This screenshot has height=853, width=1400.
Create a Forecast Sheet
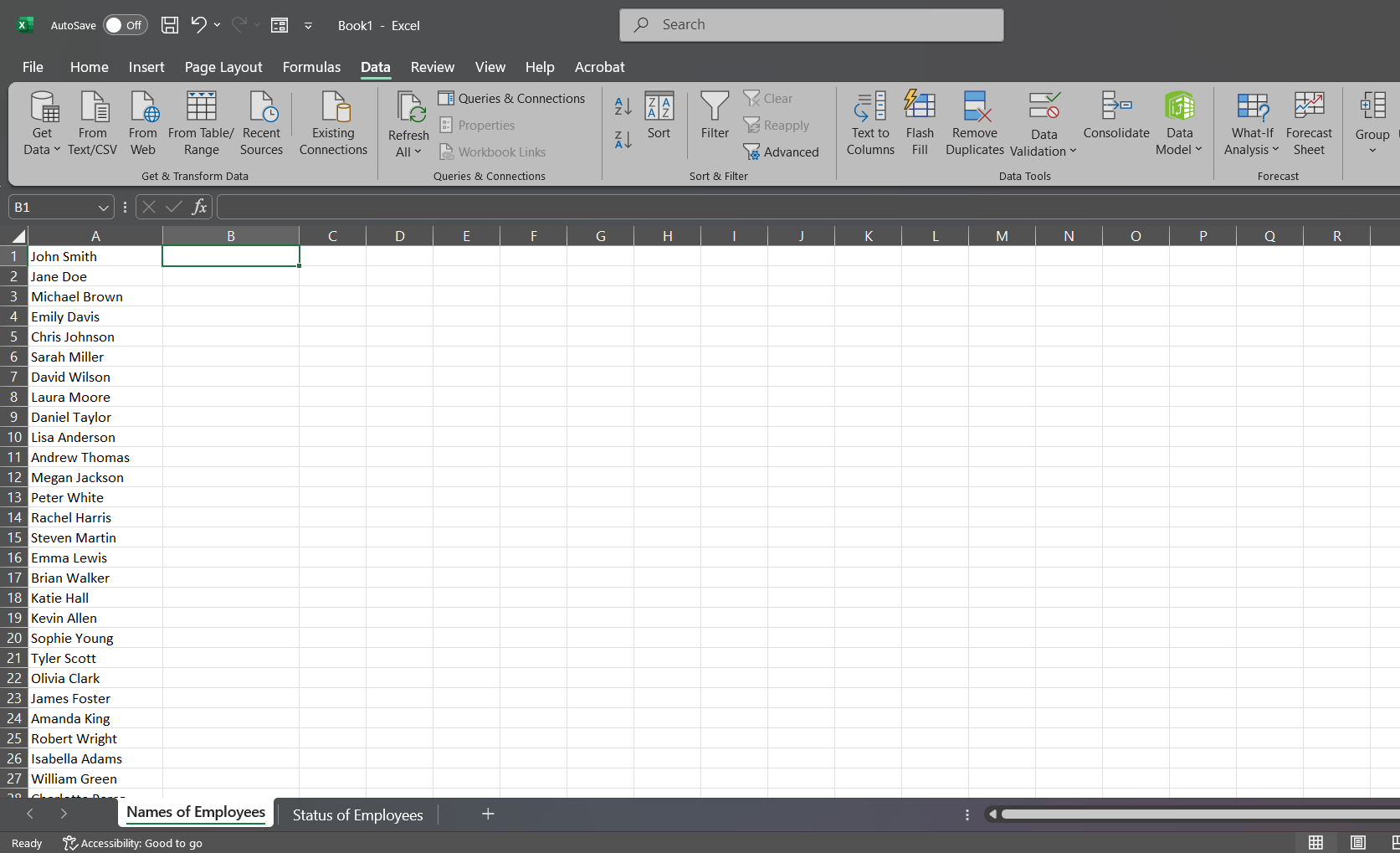(1309, 124)
